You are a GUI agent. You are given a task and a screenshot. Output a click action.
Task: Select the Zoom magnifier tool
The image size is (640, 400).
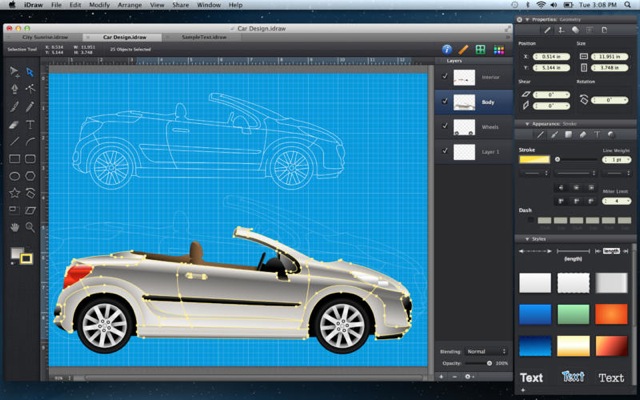tap(30, 227)
